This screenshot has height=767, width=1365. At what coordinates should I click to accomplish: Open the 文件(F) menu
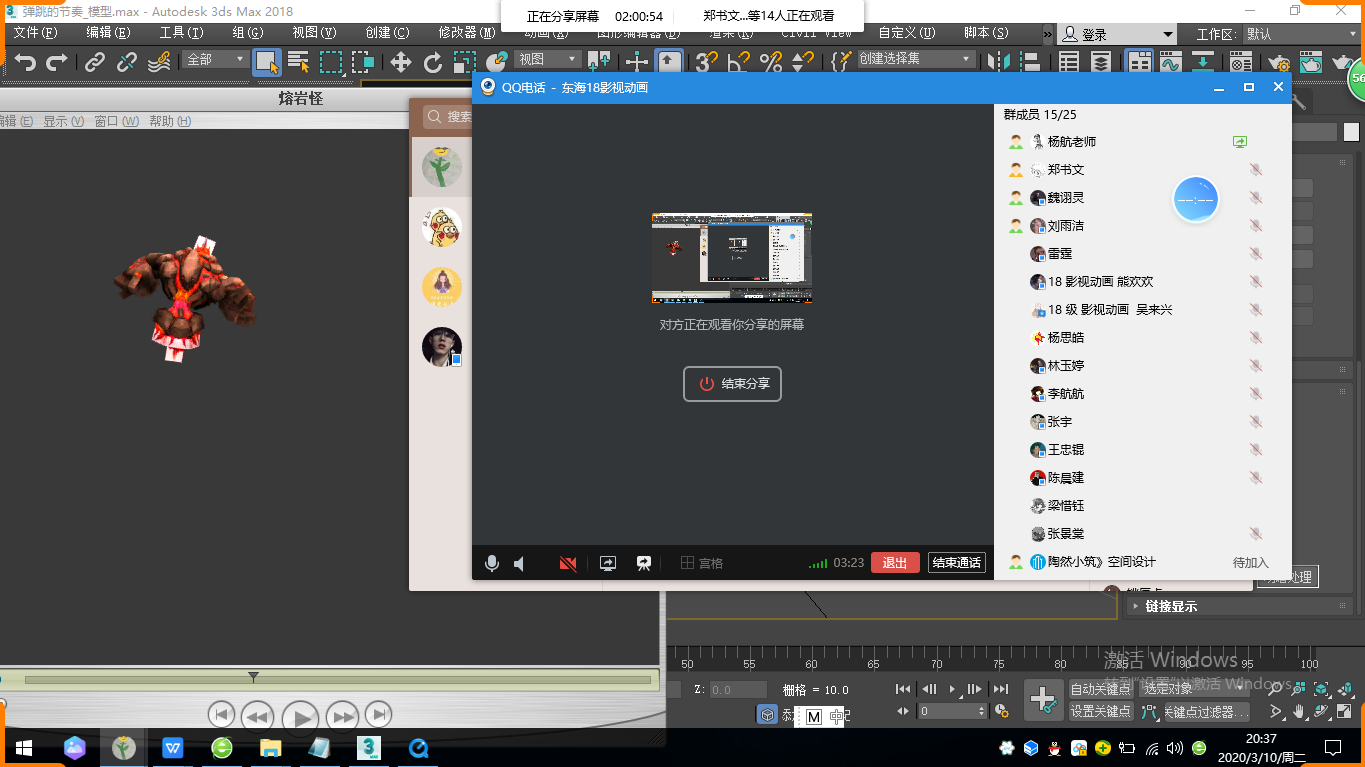coord(35,33)
